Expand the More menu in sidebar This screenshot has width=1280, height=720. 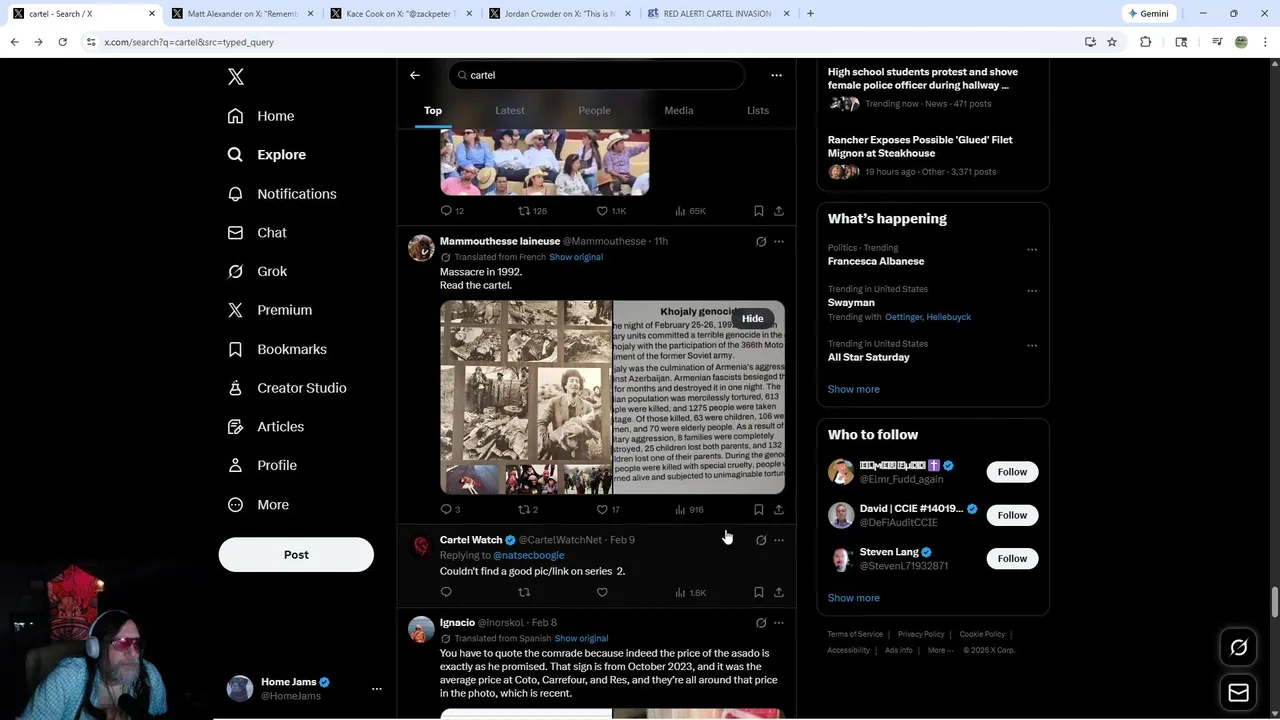(257, 505)
